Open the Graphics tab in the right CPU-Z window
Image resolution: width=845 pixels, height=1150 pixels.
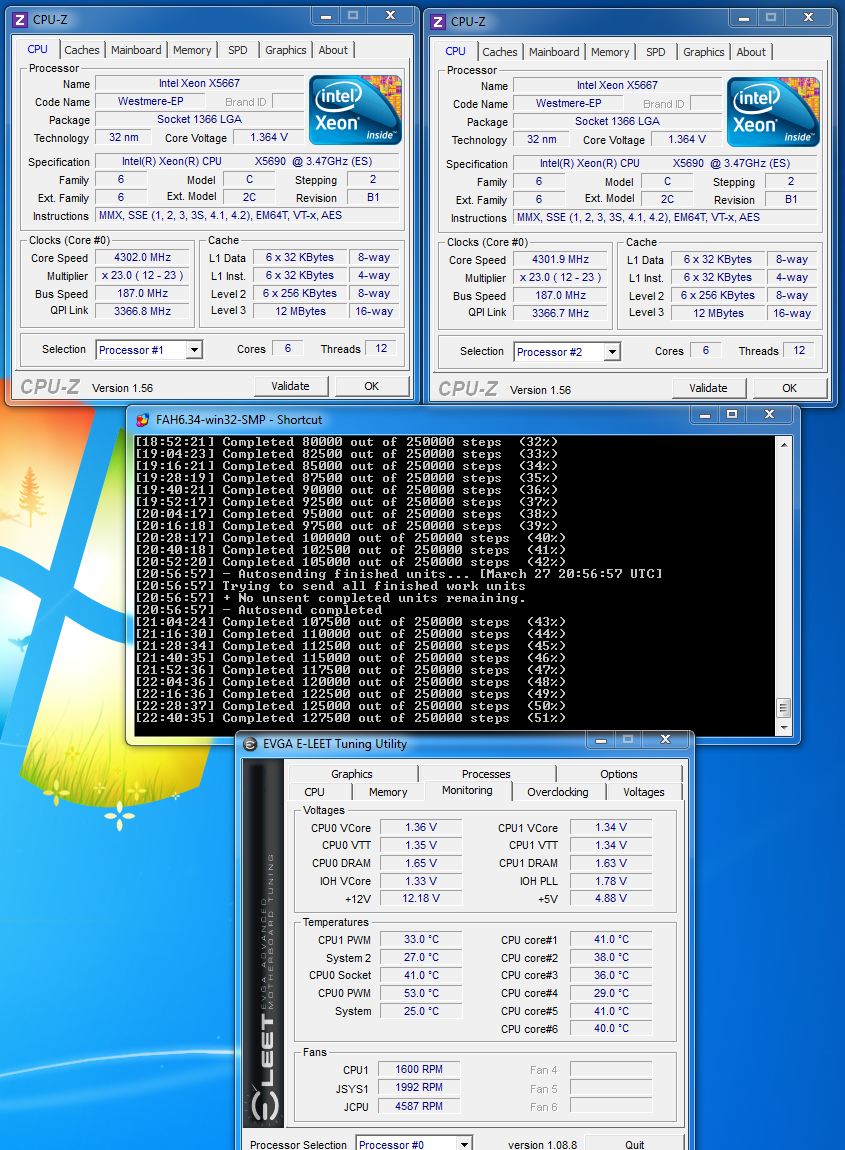tap(703, 52)
